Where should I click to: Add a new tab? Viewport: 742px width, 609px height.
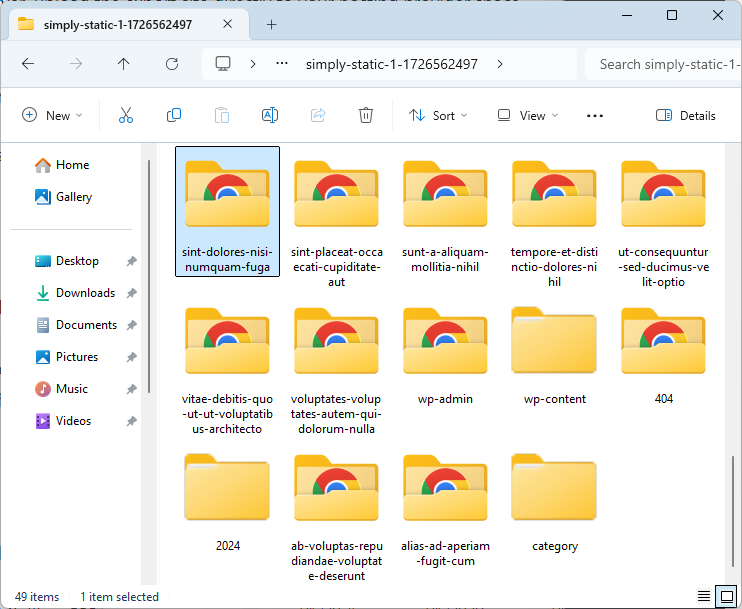click(271, 24)
